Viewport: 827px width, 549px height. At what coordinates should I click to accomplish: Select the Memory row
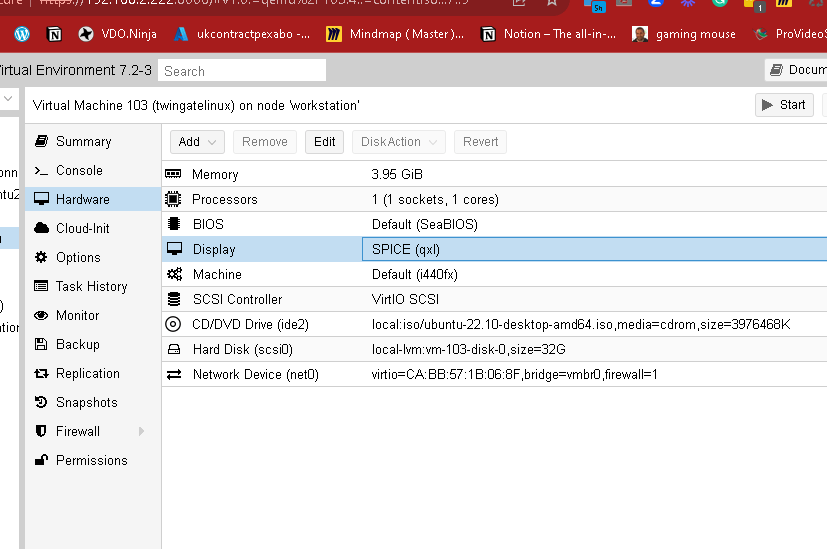coord(494,174)
